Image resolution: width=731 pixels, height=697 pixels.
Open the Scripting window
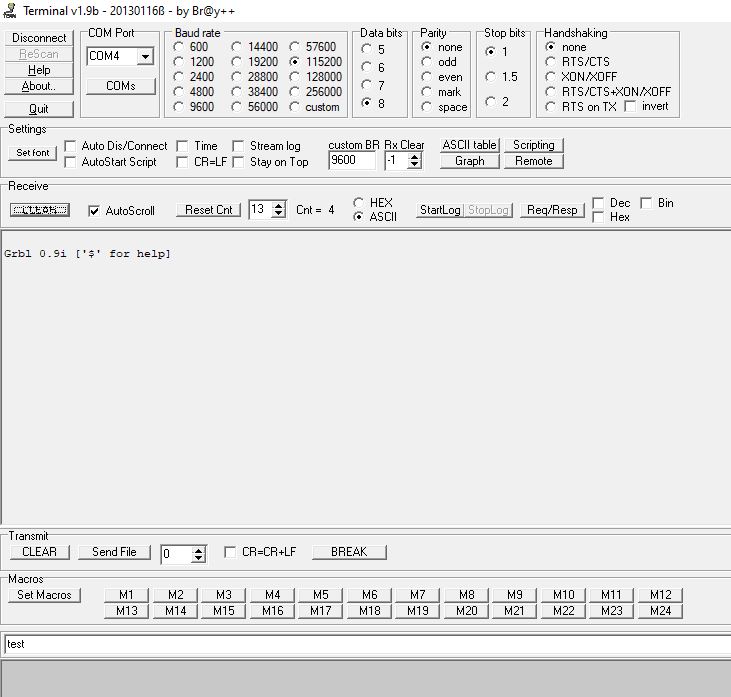pyautogui.click(x=534, y=145)
